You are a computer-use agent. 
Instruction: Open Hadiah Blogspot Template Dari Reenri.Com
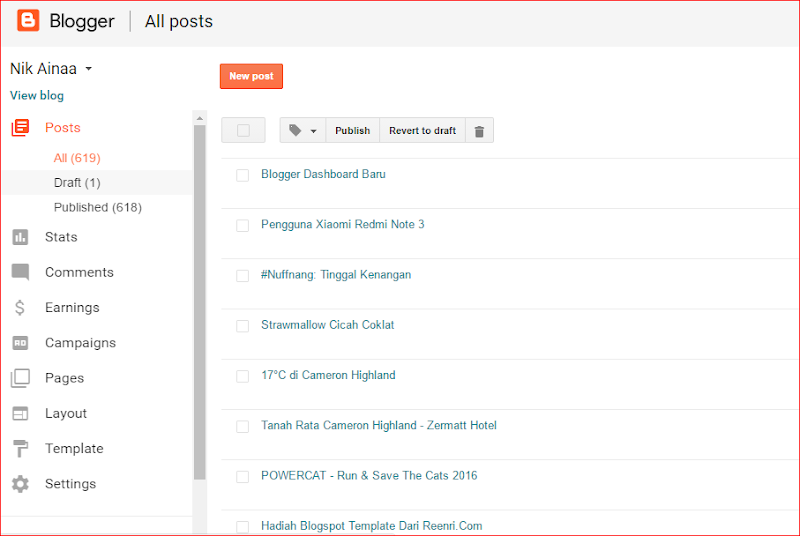tap(371, 526)
